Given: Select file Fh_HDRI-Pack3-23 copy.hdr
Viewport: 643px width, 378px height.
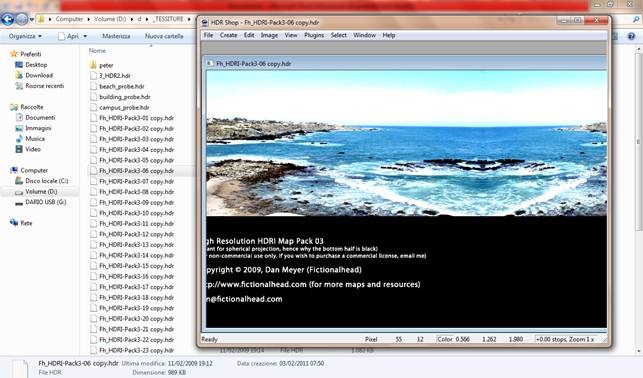Looking at the screenshot, I should click(137, 351).
